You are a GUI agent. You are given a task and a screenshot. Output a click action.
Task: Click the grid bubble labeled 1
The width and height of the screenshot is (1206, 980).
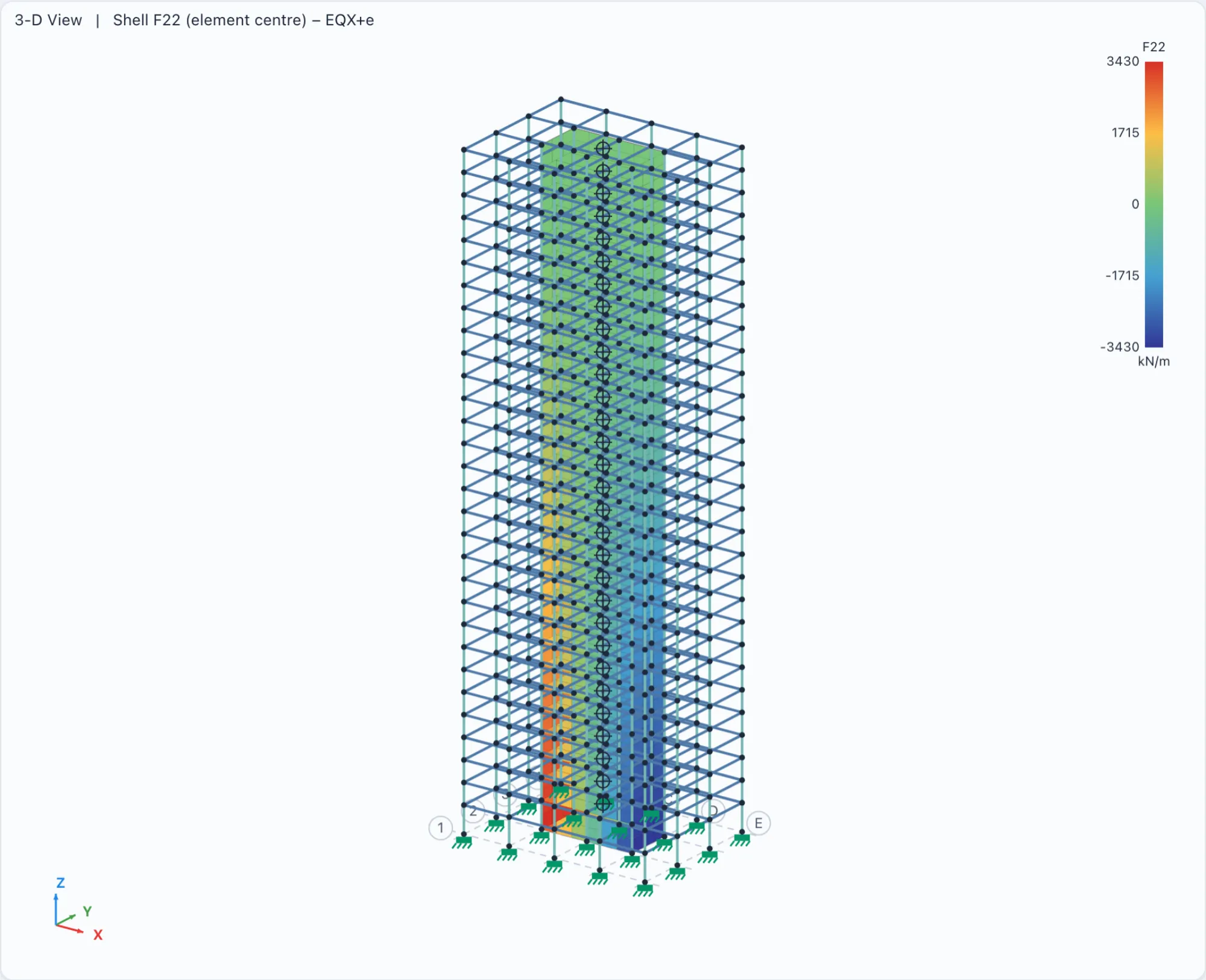441,827
